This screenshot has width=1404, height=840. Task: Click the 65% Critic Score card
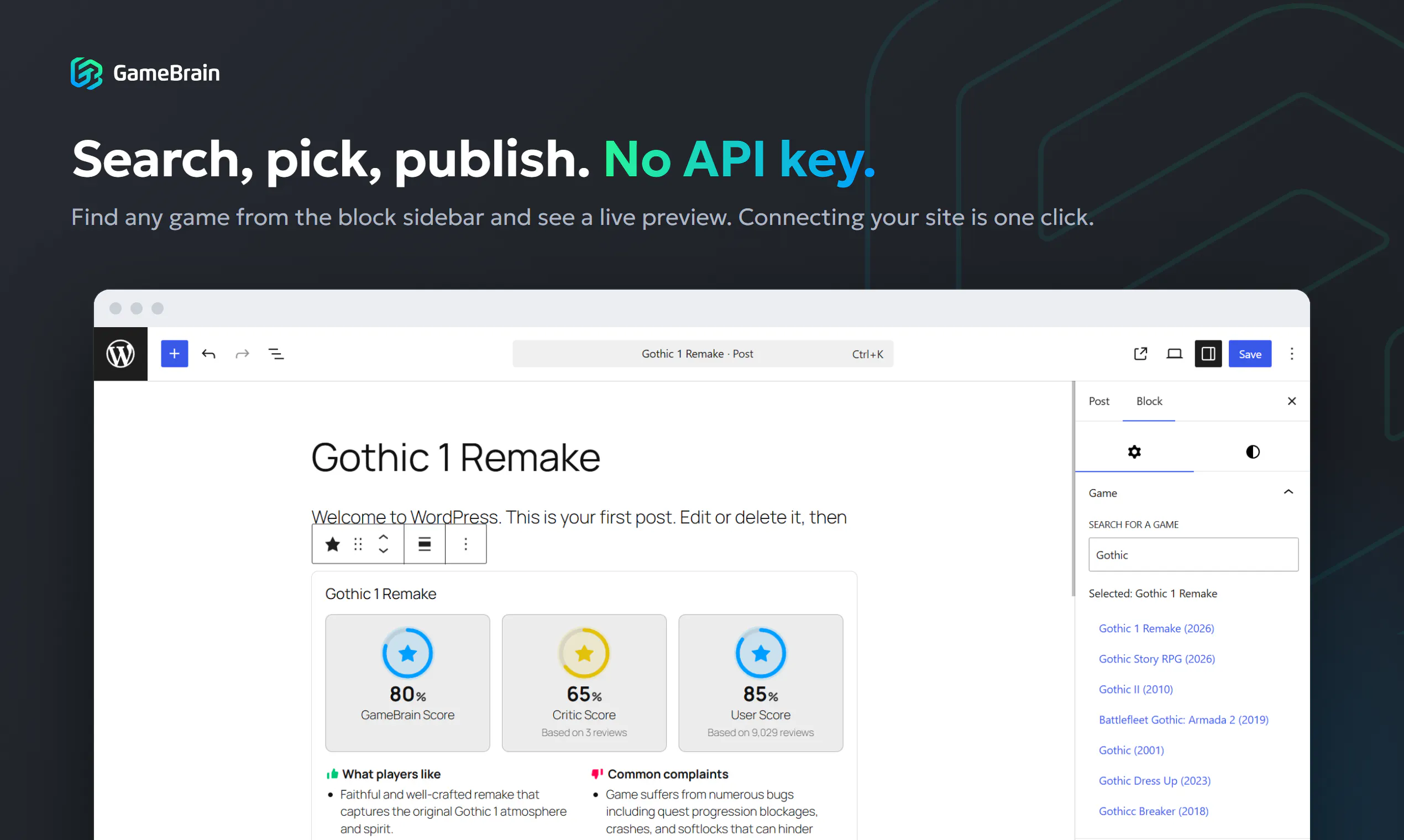point(584,683)
